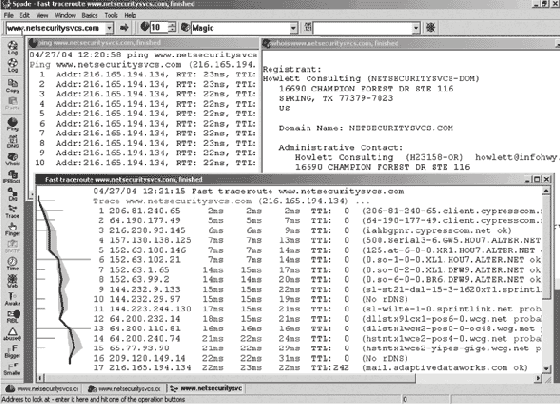Viewport: 560px width, 404px height.
Task: Run the Ping tool from the sidebar
Action: 12,124
